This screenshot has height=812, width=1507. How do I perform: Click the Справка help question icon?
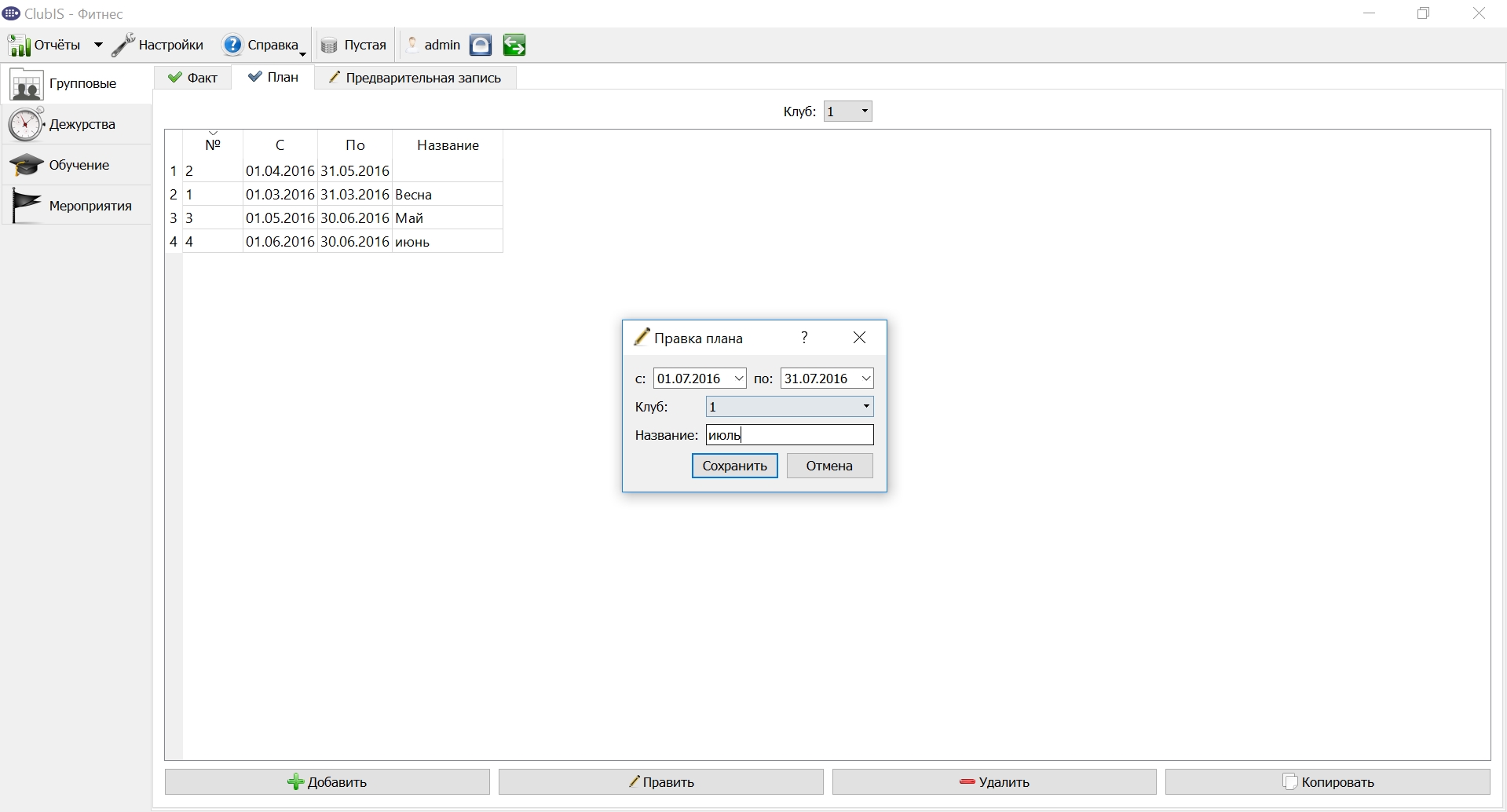tap(232, 45)
